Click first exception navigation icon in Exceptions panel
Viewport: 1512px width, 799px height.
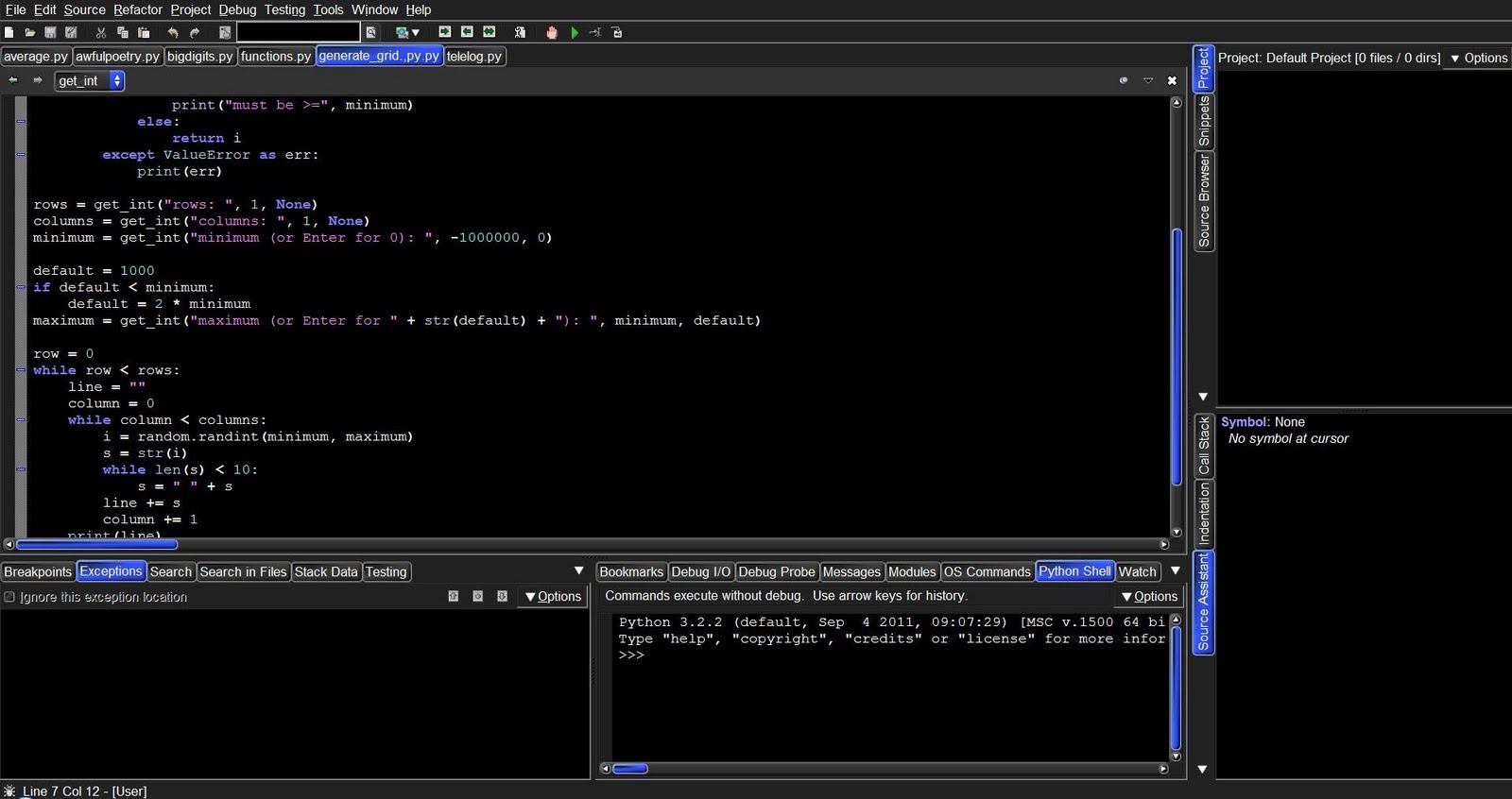click(x=454, y=596)
